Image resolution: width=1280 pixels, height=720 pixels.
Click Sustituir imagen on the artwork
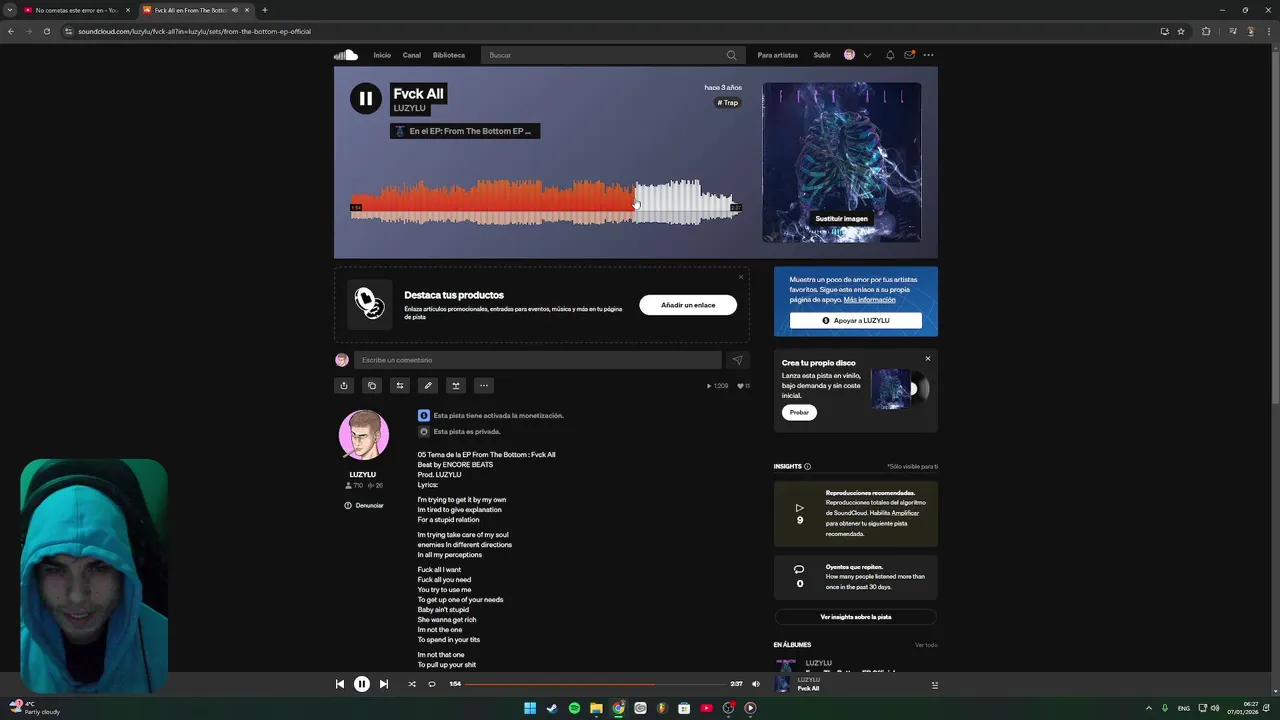(842, 218)
